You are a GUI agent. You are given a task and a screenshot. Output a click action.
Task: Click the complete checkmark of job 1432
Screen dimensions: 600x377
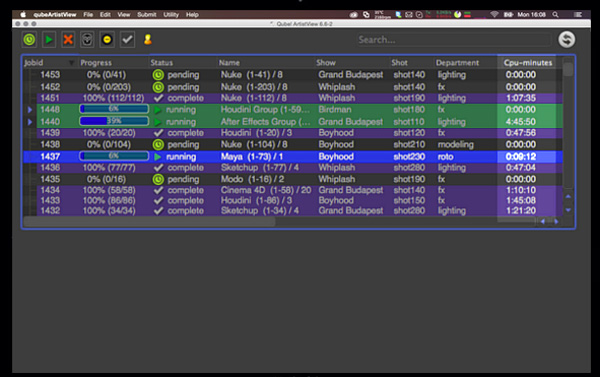tap(158, 211)
